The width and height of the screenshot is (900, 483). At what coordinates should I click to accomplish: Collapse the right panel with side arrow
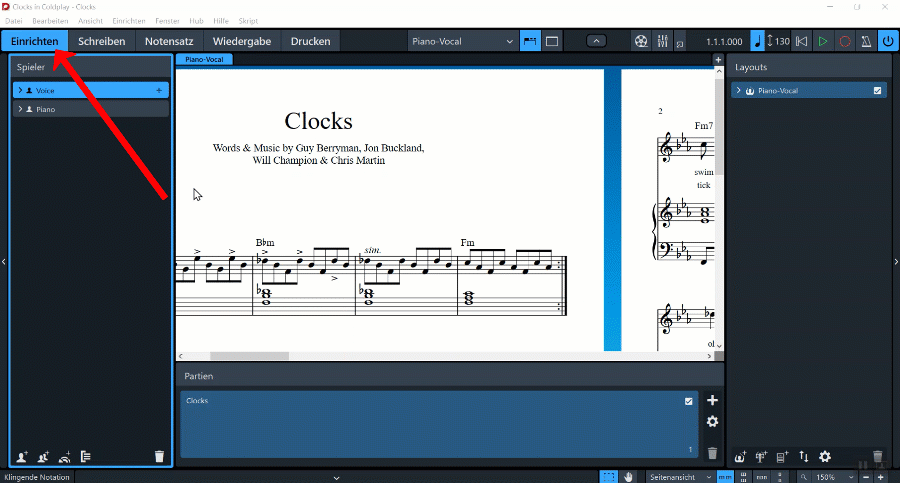click(896, 262)
